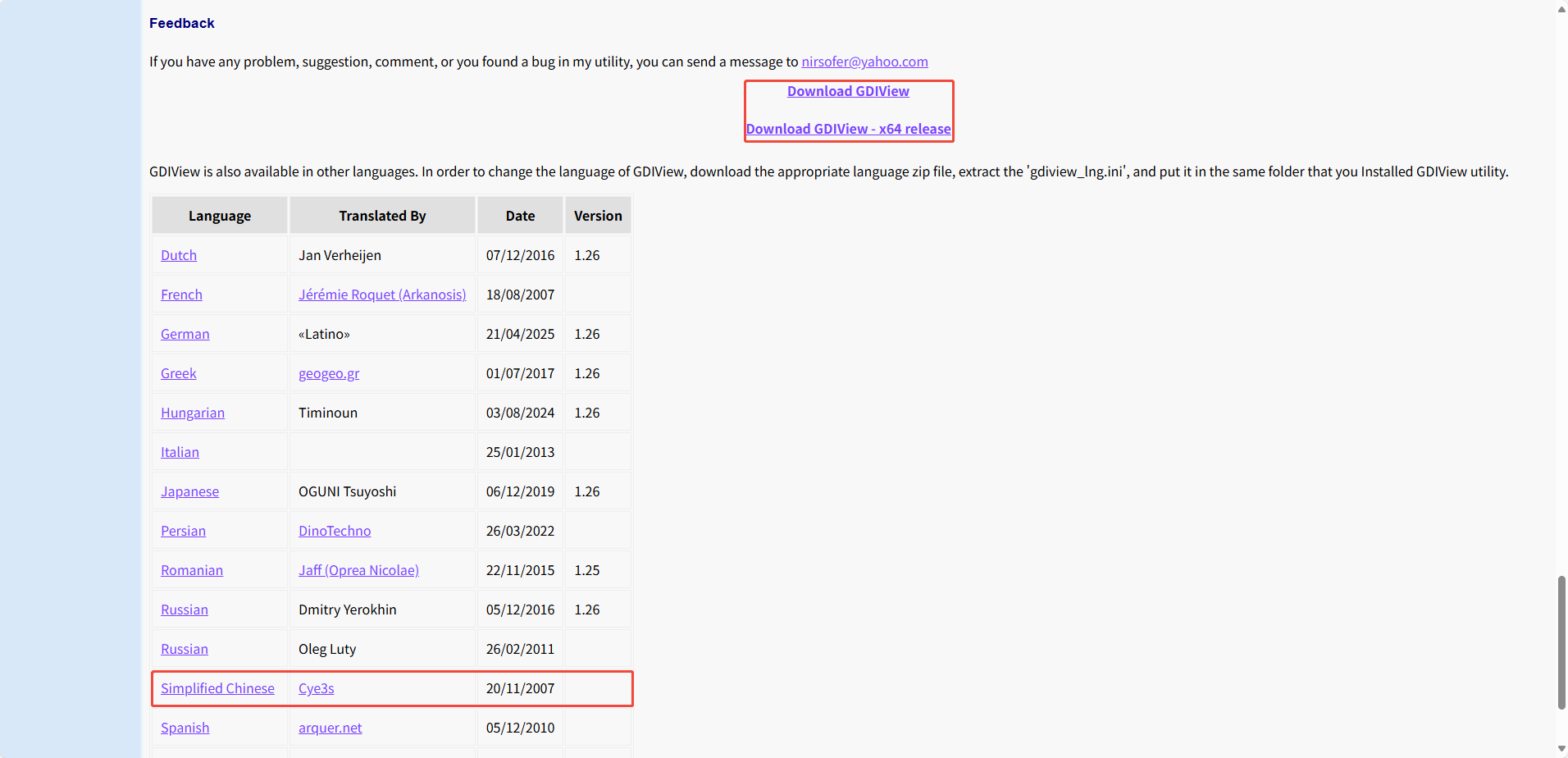
Task: Select the Oleg Luty cell
Action: click(x=382, y=649)
